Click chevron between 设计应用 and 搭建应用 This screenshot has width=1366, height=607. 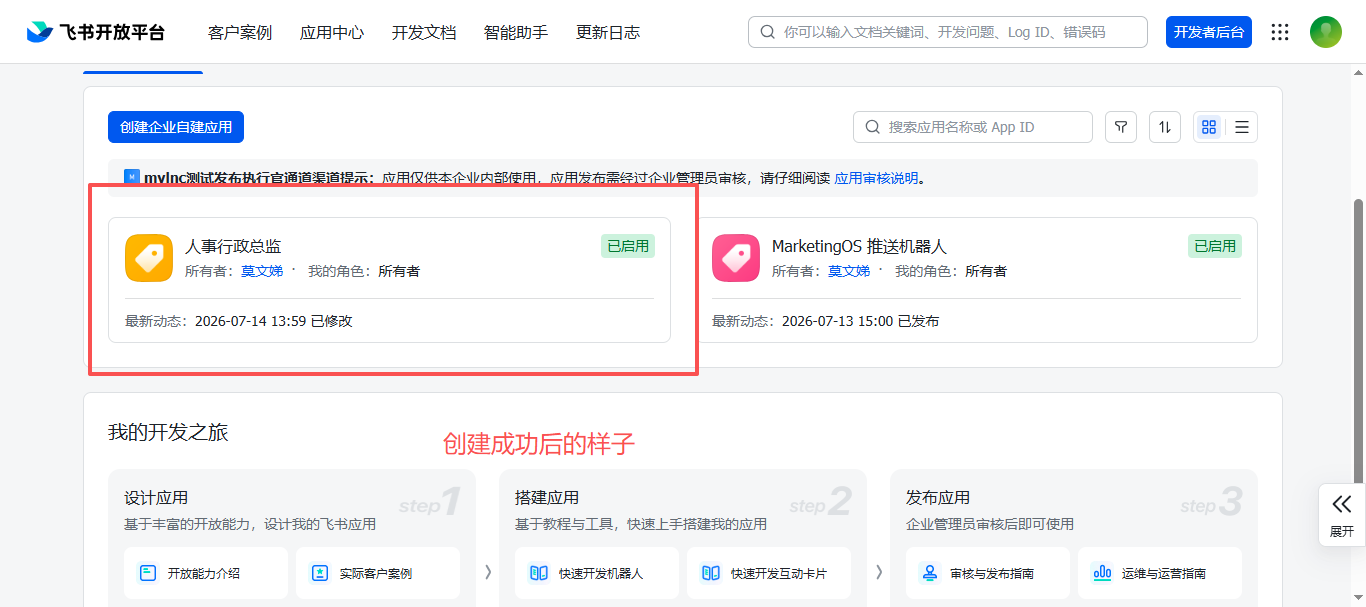[x=488, y=572]
